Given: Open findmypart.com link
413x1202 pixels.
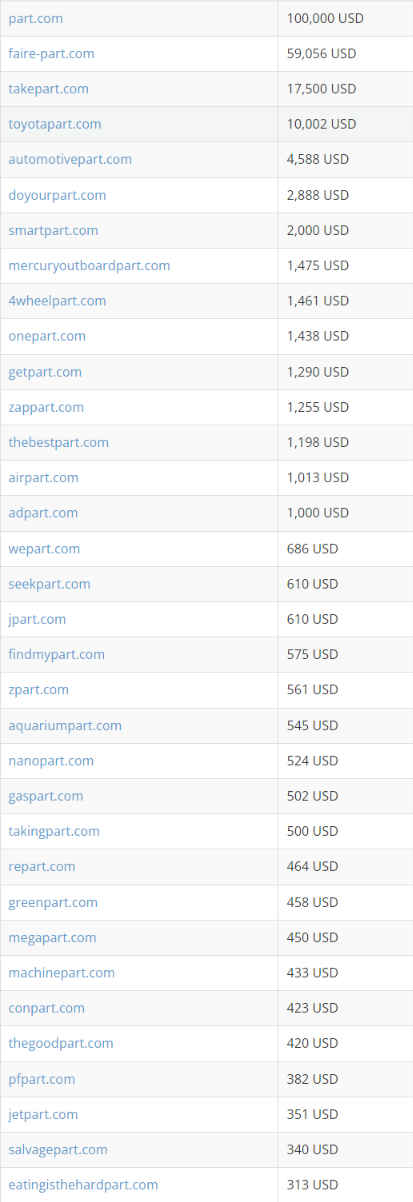Looking at the screenshot, I should tap(56, 654).
